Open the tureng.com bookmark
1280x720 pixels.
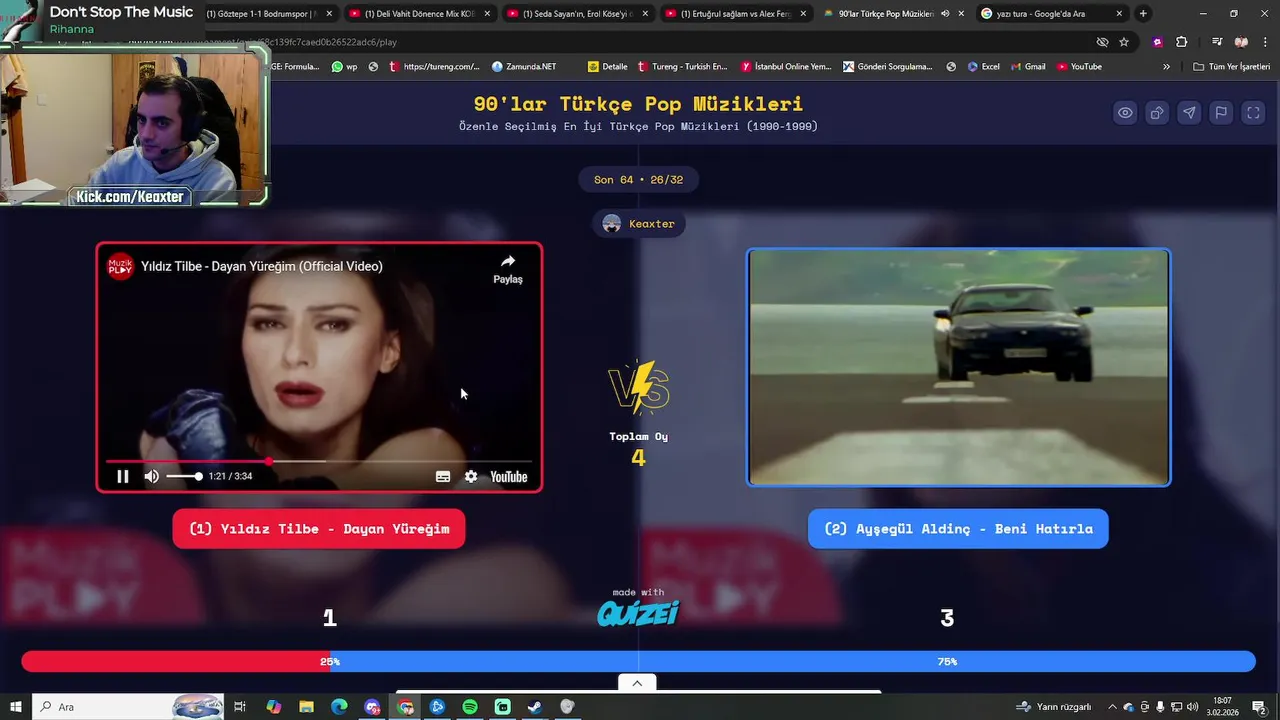pos(435,67)
